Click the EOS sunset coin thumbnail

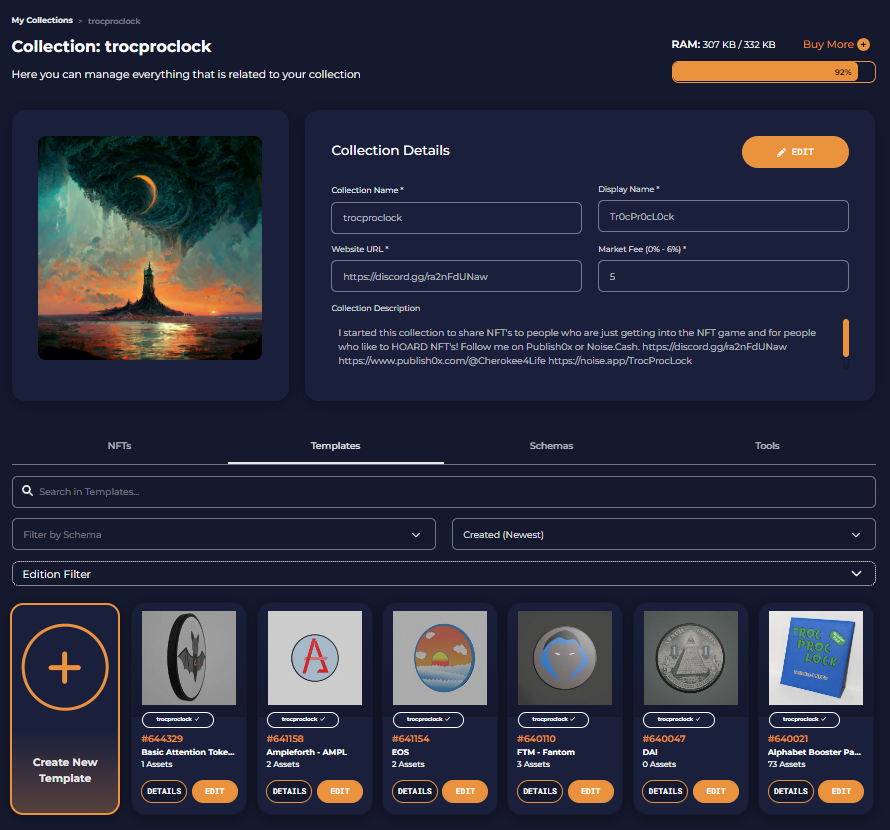440,657
